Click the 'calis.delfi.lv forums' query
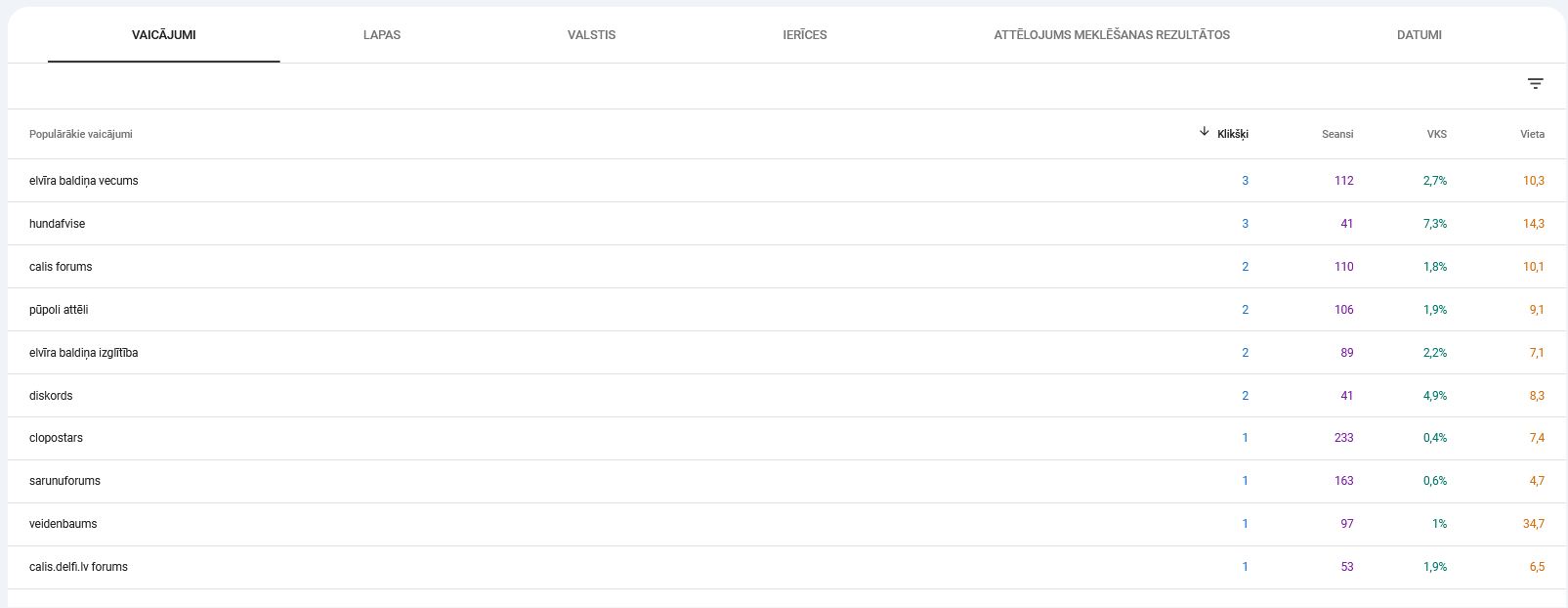Screen dimensions: 1568x608 (x=78, y=567)
